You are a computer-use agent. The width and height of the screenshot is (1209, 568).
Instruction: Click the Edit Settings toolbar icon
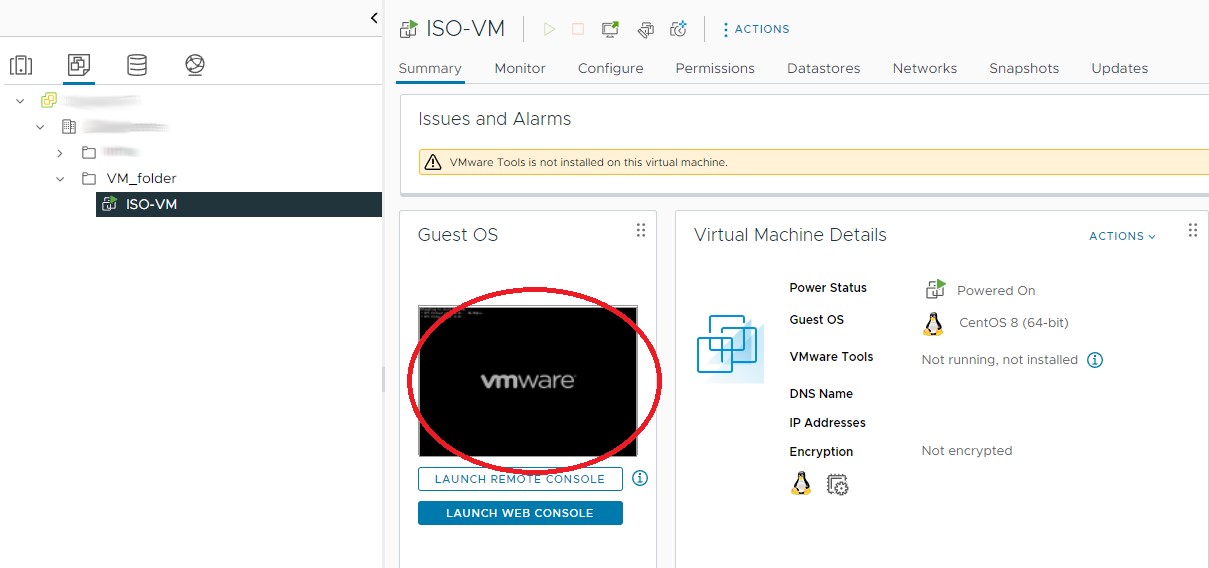point(645,29)
